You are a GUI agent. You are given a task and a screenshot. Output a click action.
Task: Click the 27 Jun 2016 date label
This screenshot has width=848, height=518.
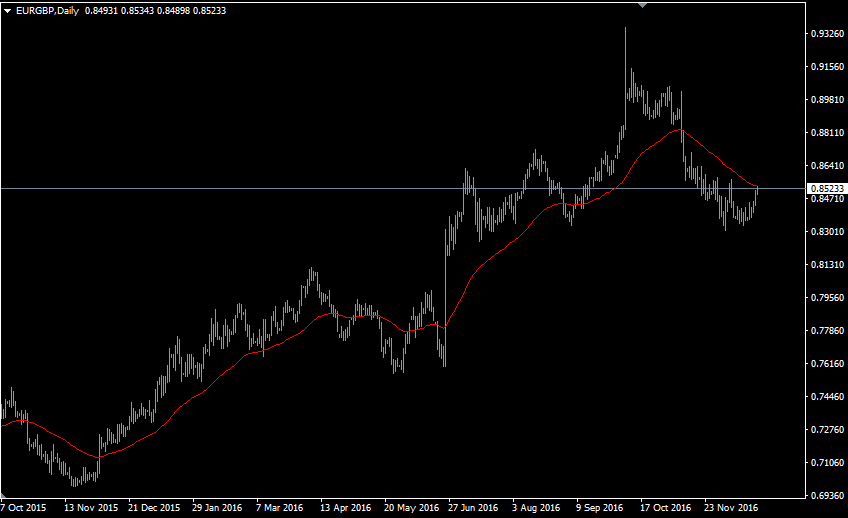pos(473,508)
